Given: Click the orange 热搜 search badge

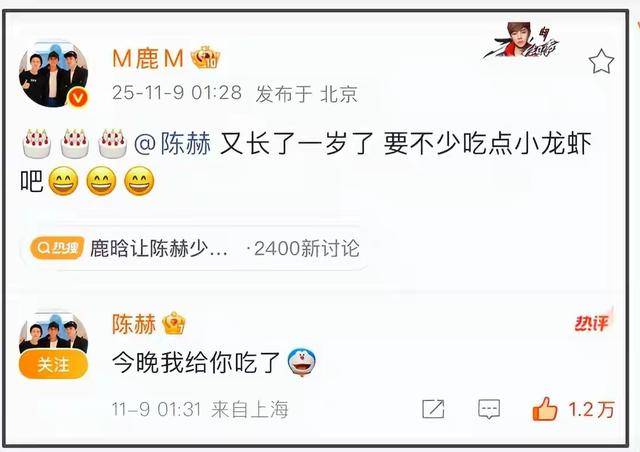Looking at the screenshot, I should click(x=57, y=248).
